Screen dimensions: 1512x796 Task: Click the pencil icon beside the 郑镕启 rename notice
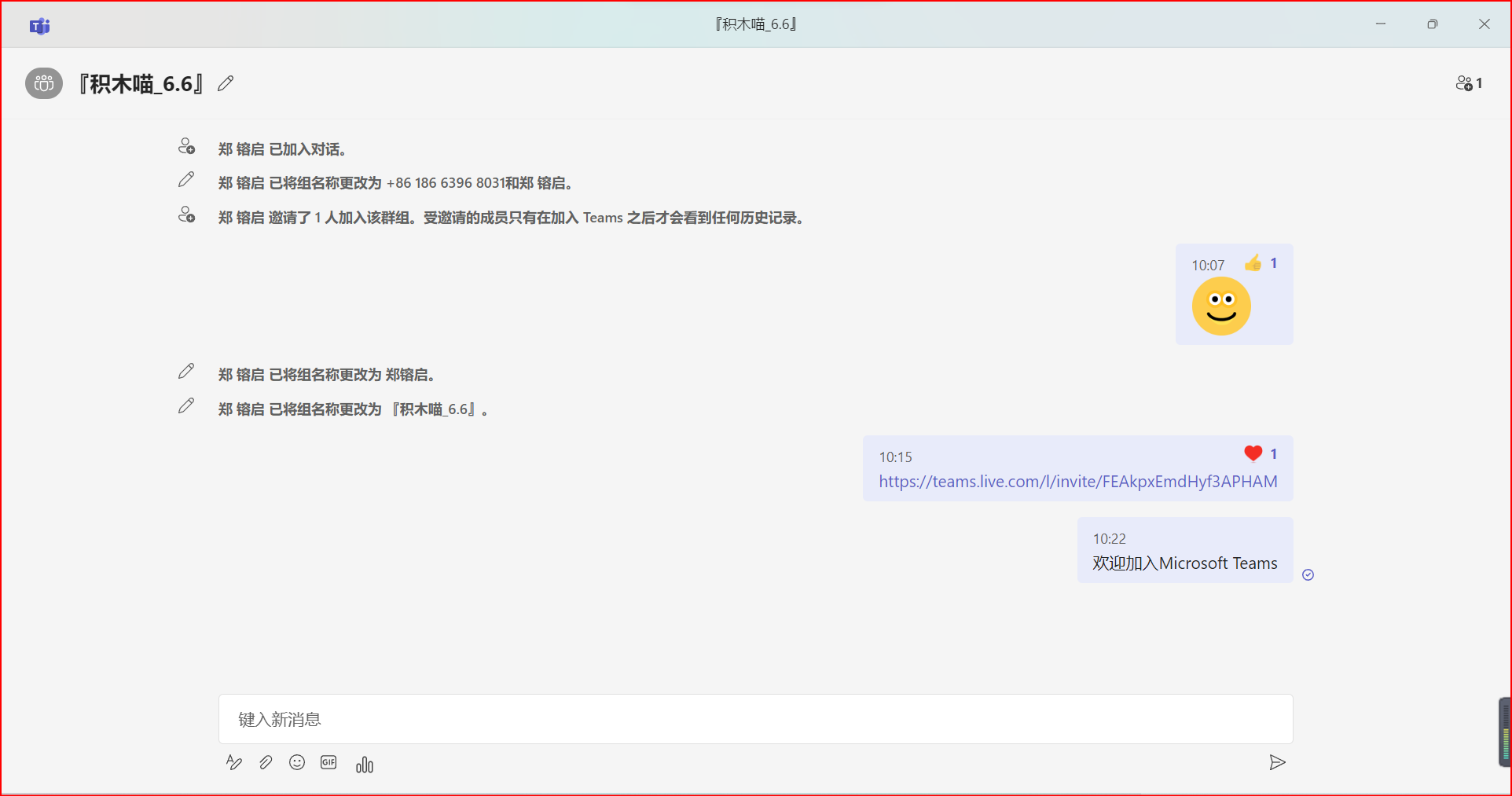[x=186, y=372]
